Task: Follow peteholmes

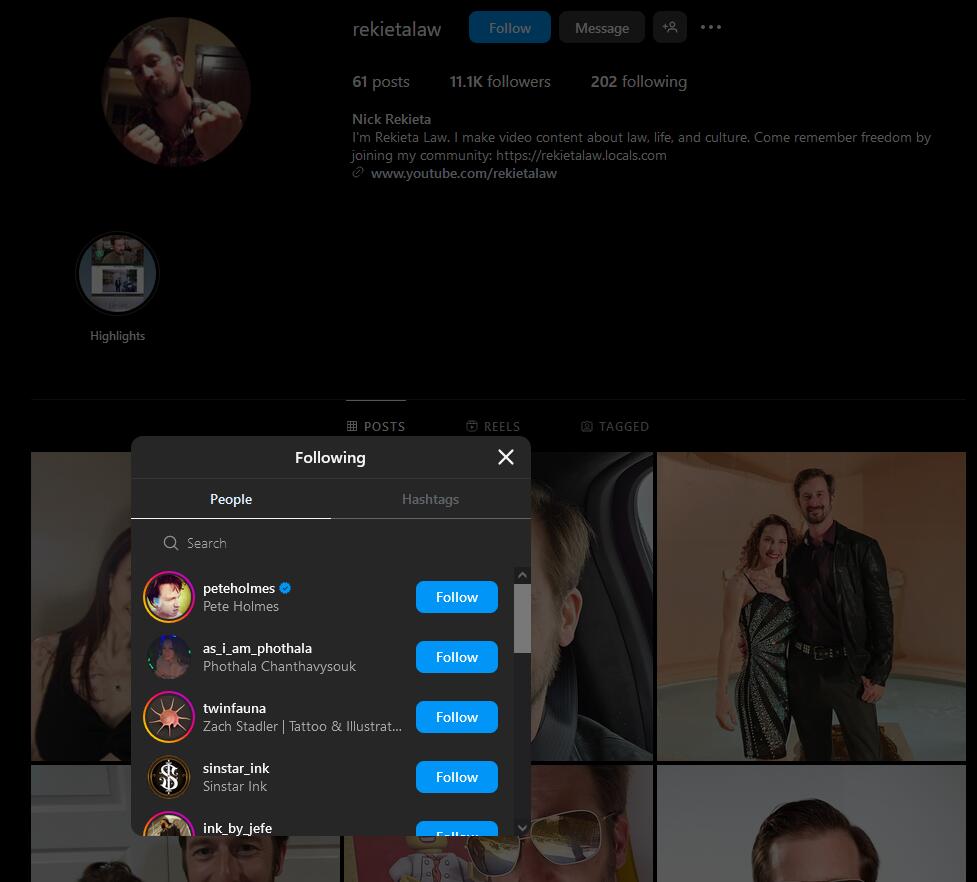Action: tap(457, 597)
